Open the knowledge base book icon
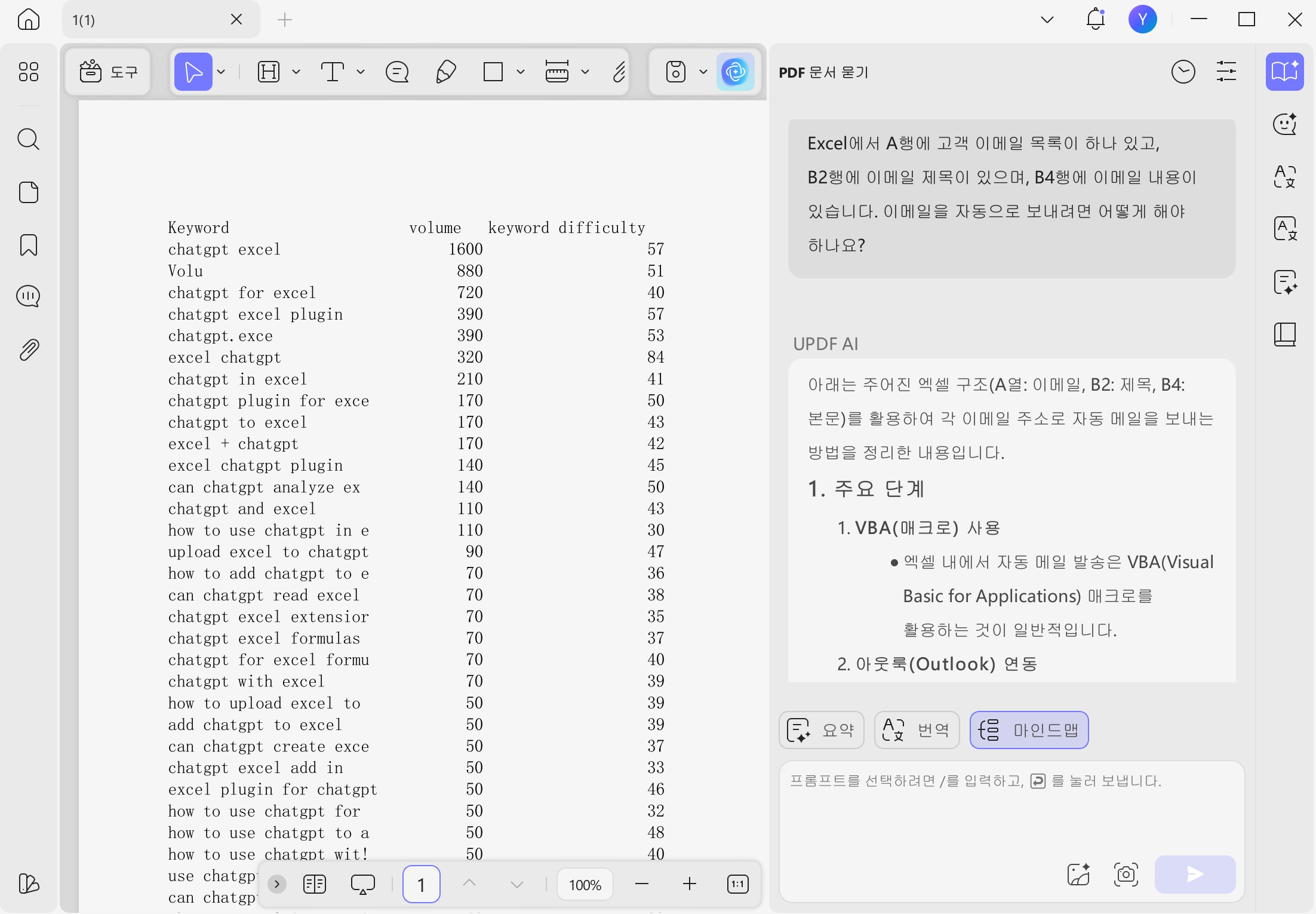The image size is (1316, 914). [1285, 335]
